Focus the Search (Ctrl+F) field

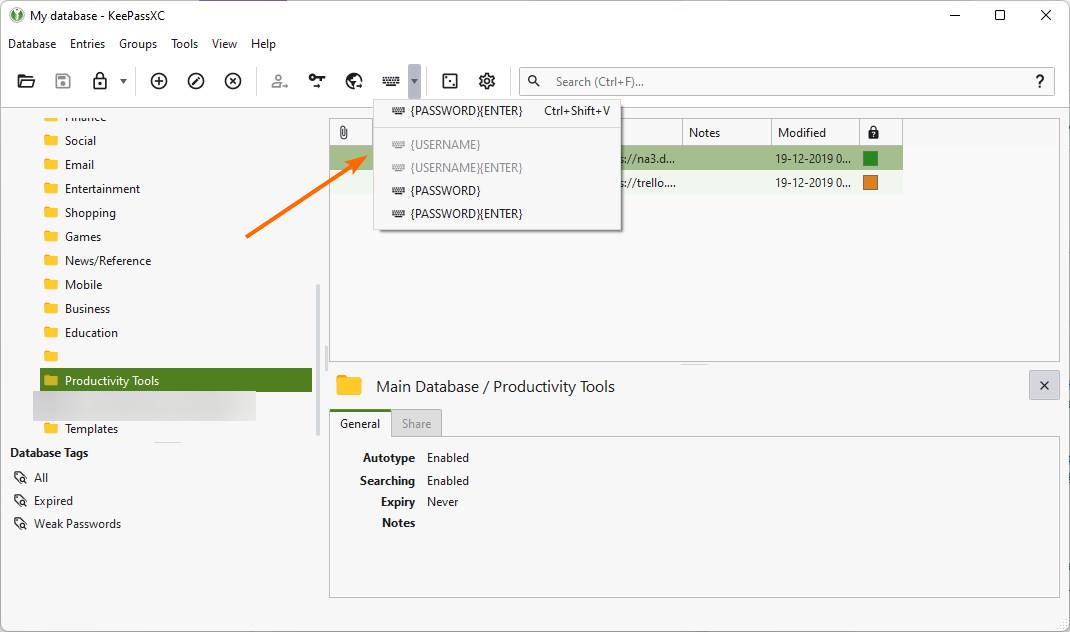(x=785, y=81)
